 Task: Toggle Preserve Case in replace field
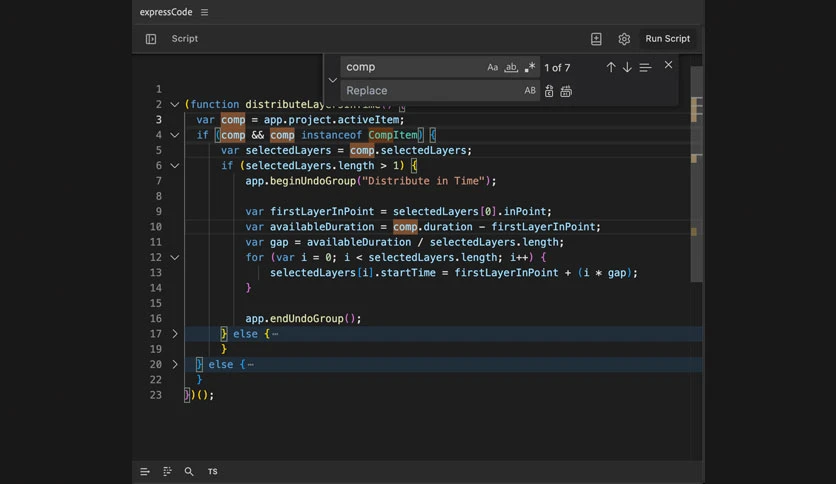click(x=529, y=91)
